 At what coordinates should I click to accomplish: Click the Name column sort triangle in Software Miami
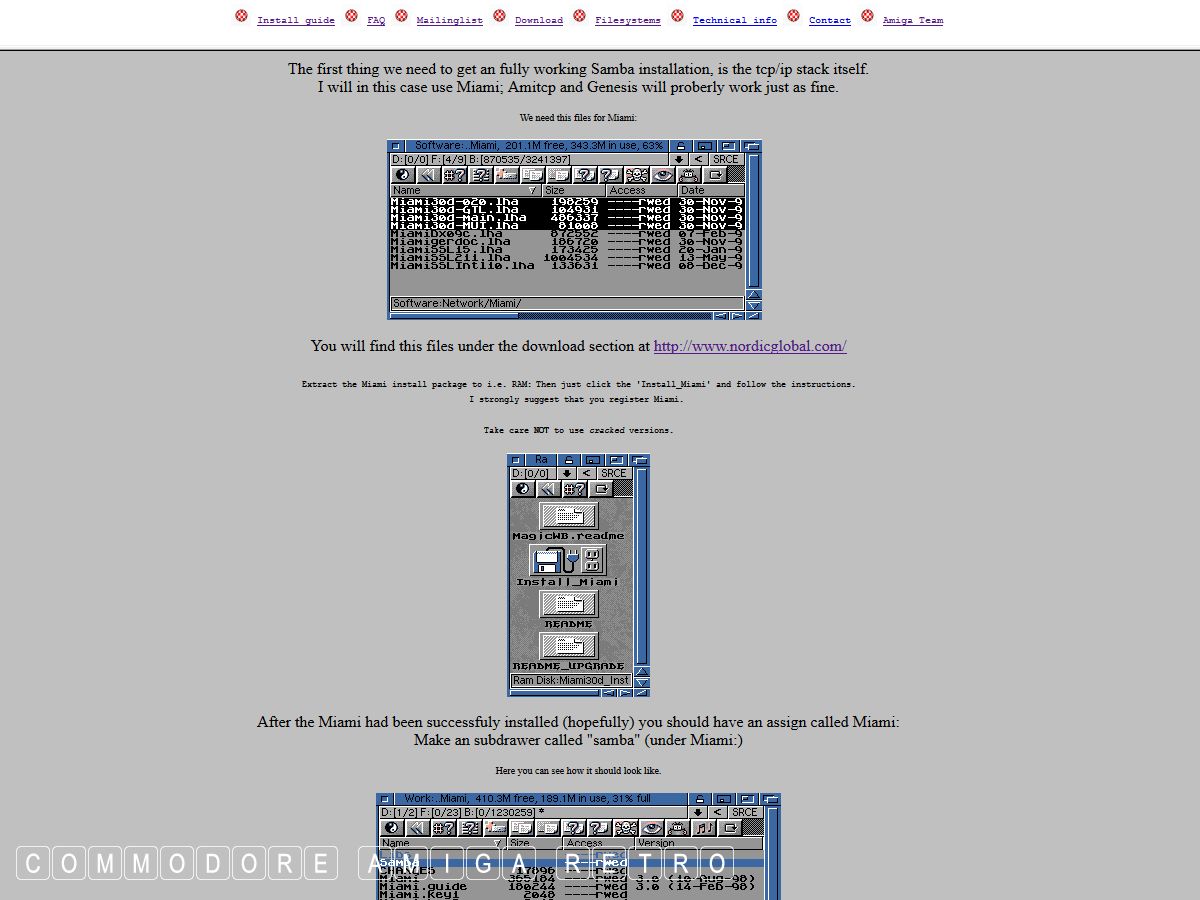532,190
